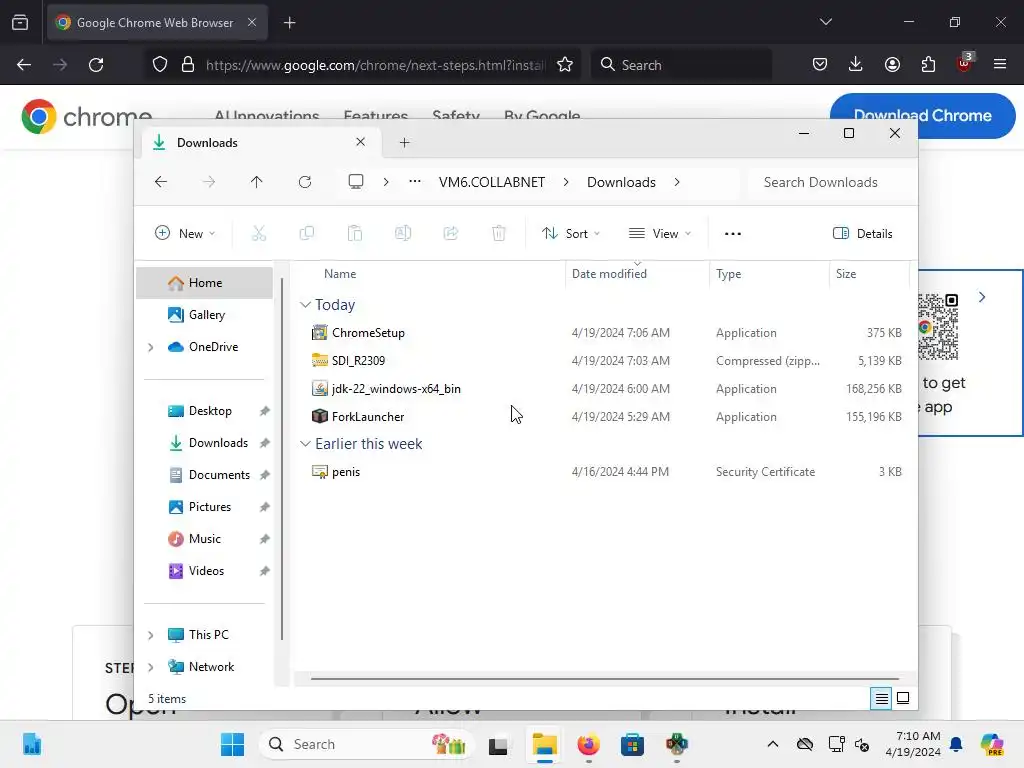This screenshot has width=1024, height=768.
Task: Expand This PC in navigation pane
Action: tap(151, 635)
